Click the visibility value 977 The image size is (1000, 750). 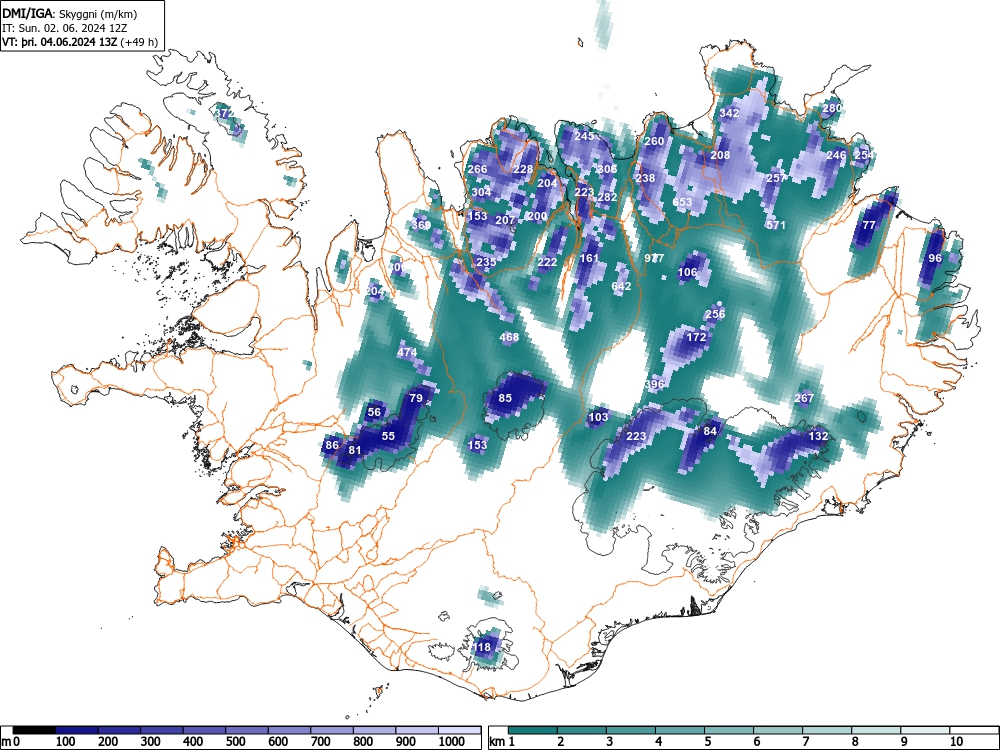pyautogui.click(x=654, y=258)
